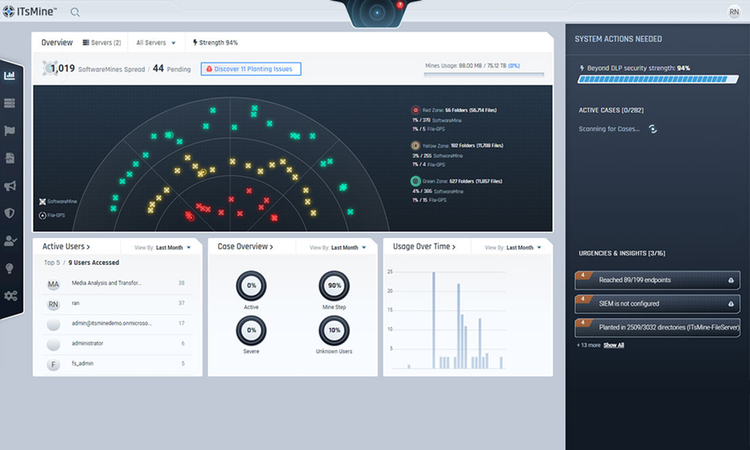Open the documents icon in sidebar

(x=10, y=158)
